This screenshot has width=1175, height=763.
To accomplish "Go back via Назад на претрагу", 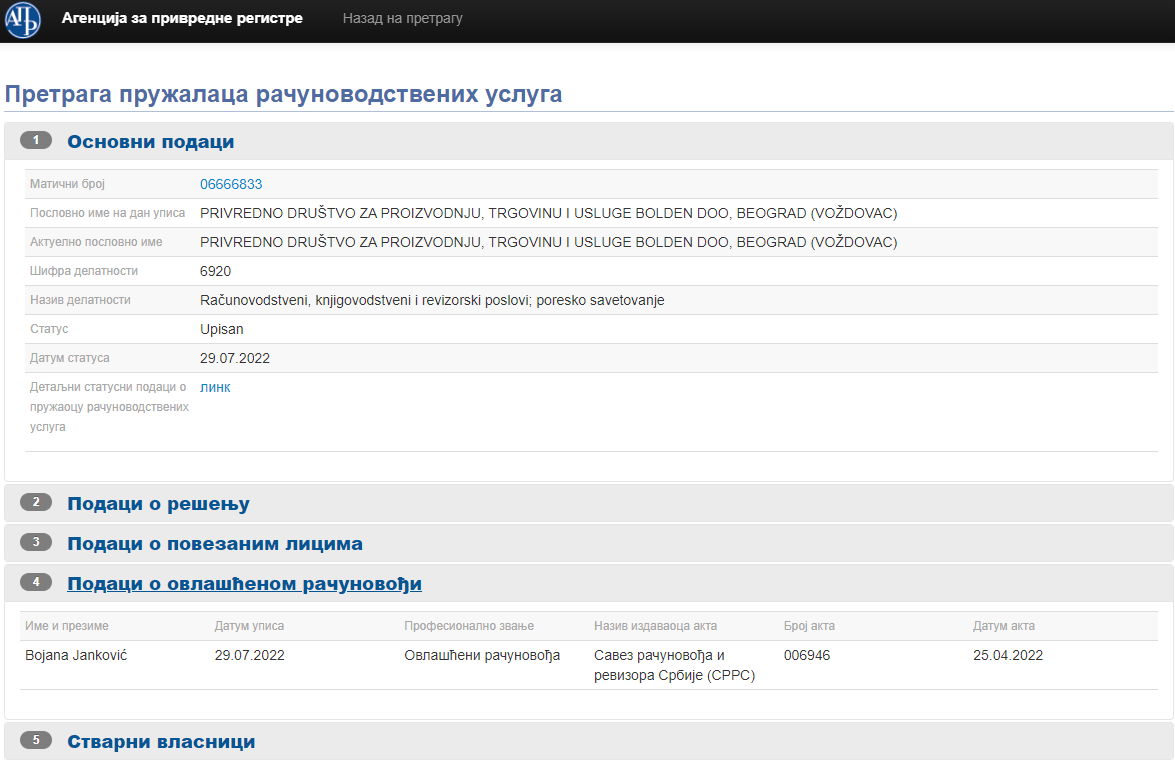I will point(402,18).
